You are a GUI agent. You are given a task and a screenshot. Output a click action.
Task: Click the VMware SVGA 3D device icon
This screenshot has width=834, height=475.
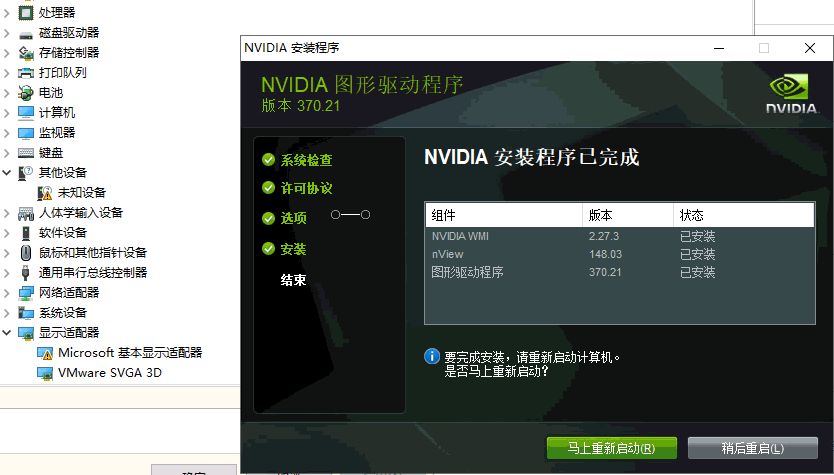45,373
